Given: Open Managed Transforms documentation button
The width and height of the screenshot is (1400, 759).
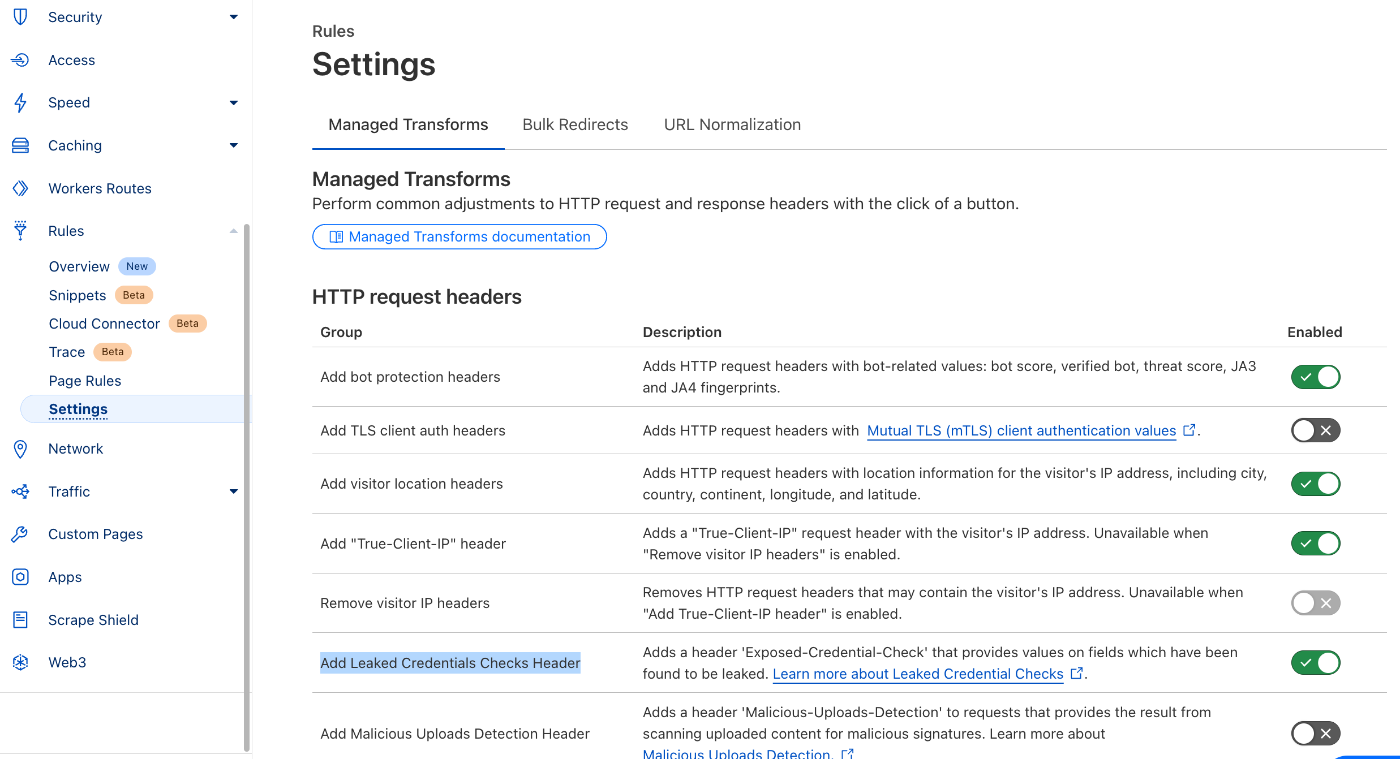Looking at the screenshot, I should [459, 237].
